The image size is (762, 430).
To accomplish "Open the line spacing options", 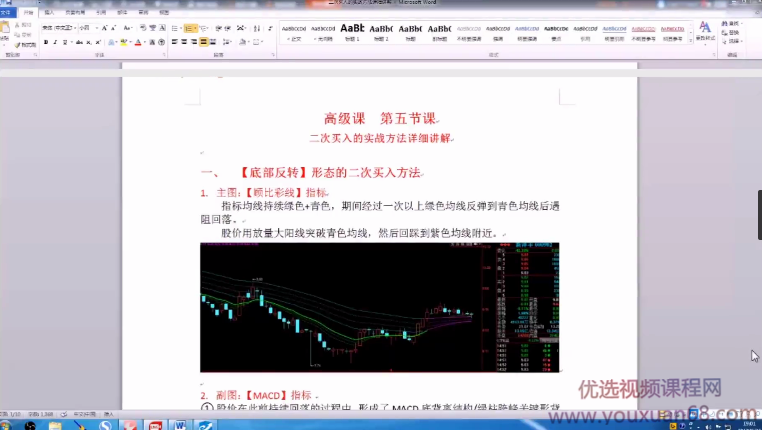I will pyautogui.click(x=226, y=42).
